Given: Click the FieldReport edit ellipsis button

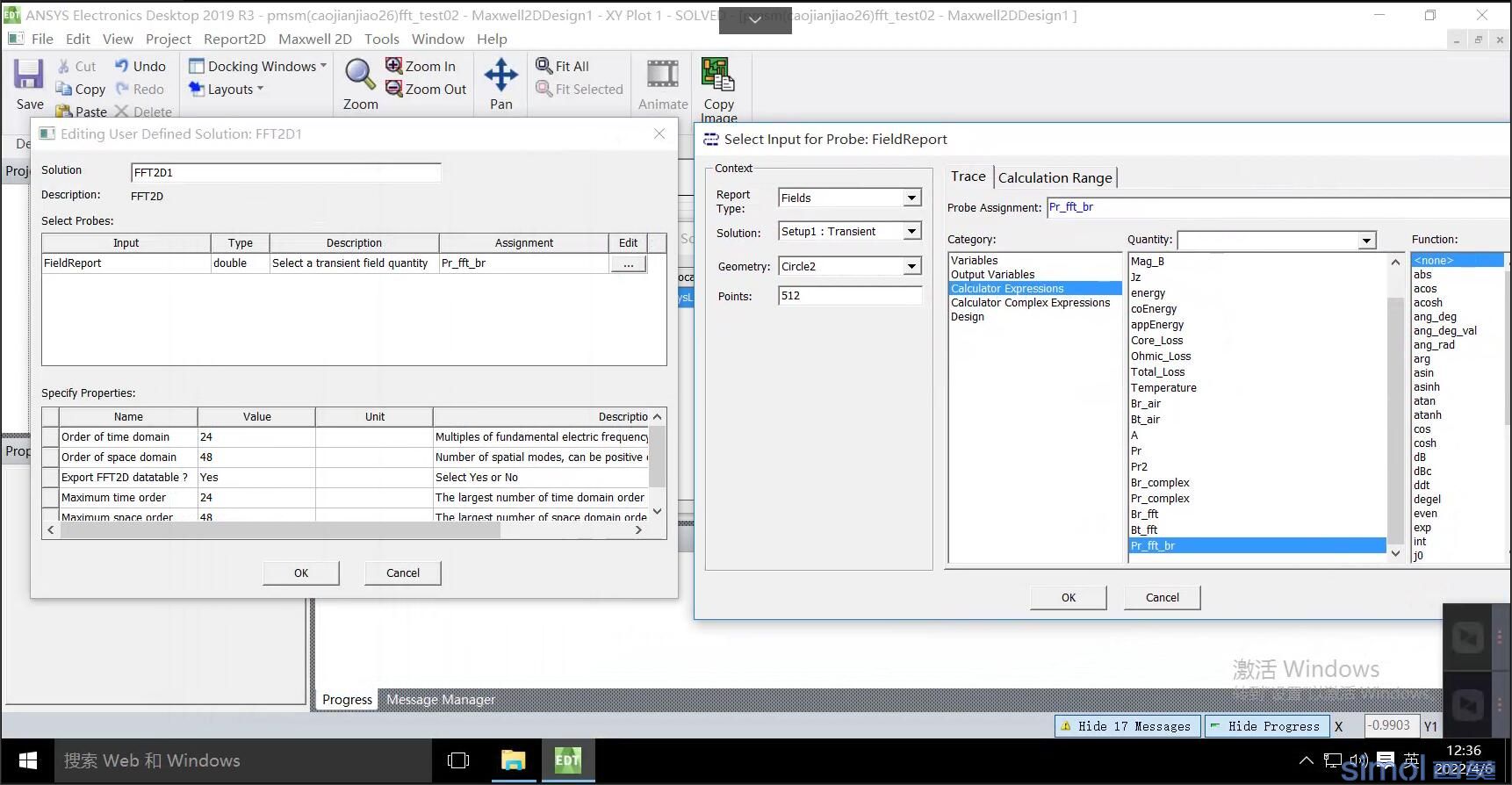Looking at the screenshot, I should 629,263.
